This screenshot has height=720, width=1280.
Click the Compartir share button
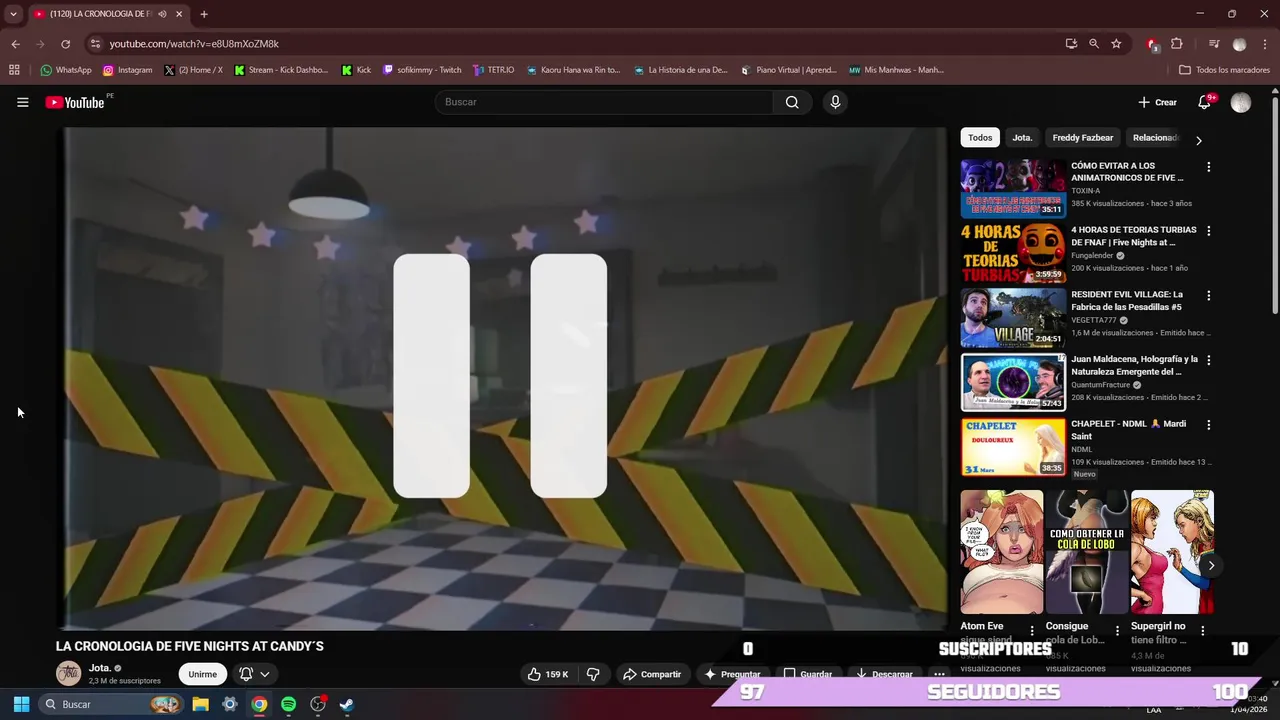pyautogui.click(x=652, y=674)
